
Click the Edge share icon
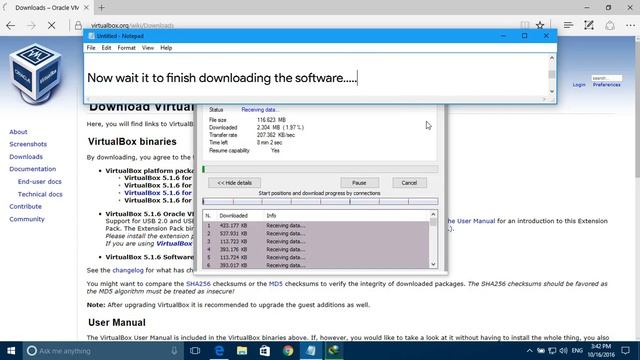pos(610,25)
